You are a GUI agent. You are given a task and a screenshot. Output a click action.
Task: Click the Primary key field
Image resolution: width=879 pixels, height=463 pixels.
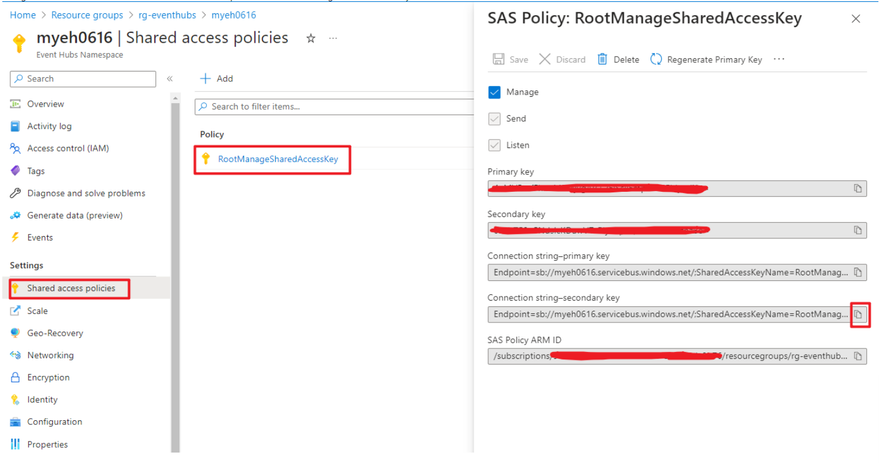(x=677, y=188)
